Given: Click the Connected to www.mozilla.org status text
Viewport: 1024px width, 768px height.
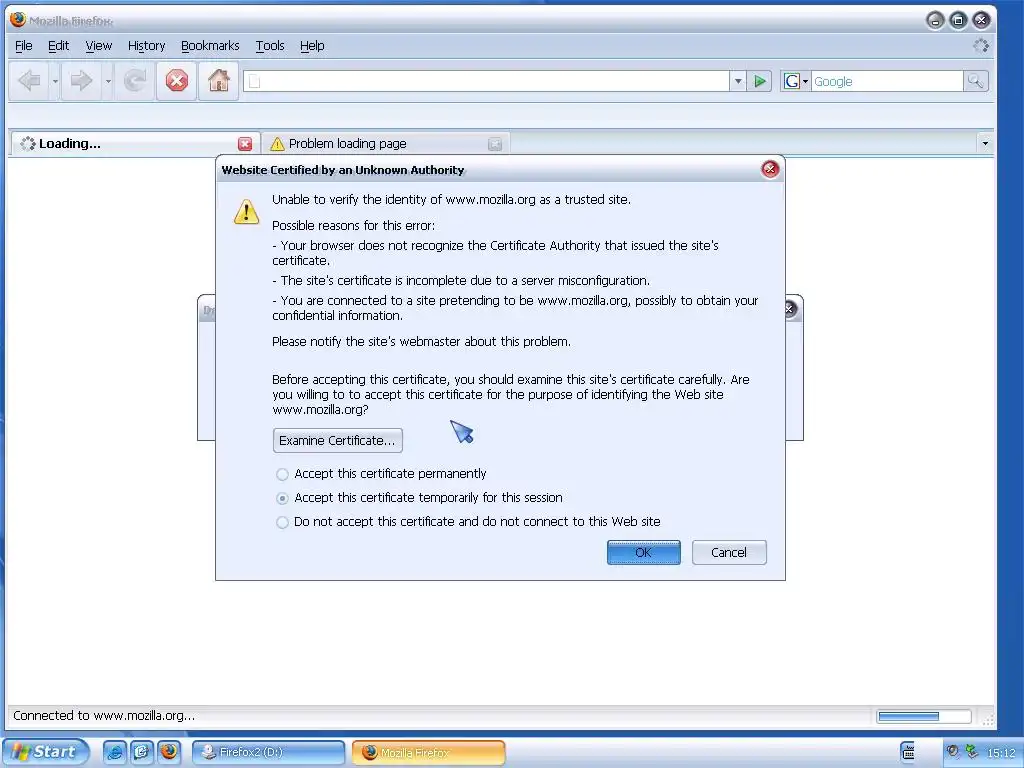Looking at the screenshot, I should coord(104,716).
